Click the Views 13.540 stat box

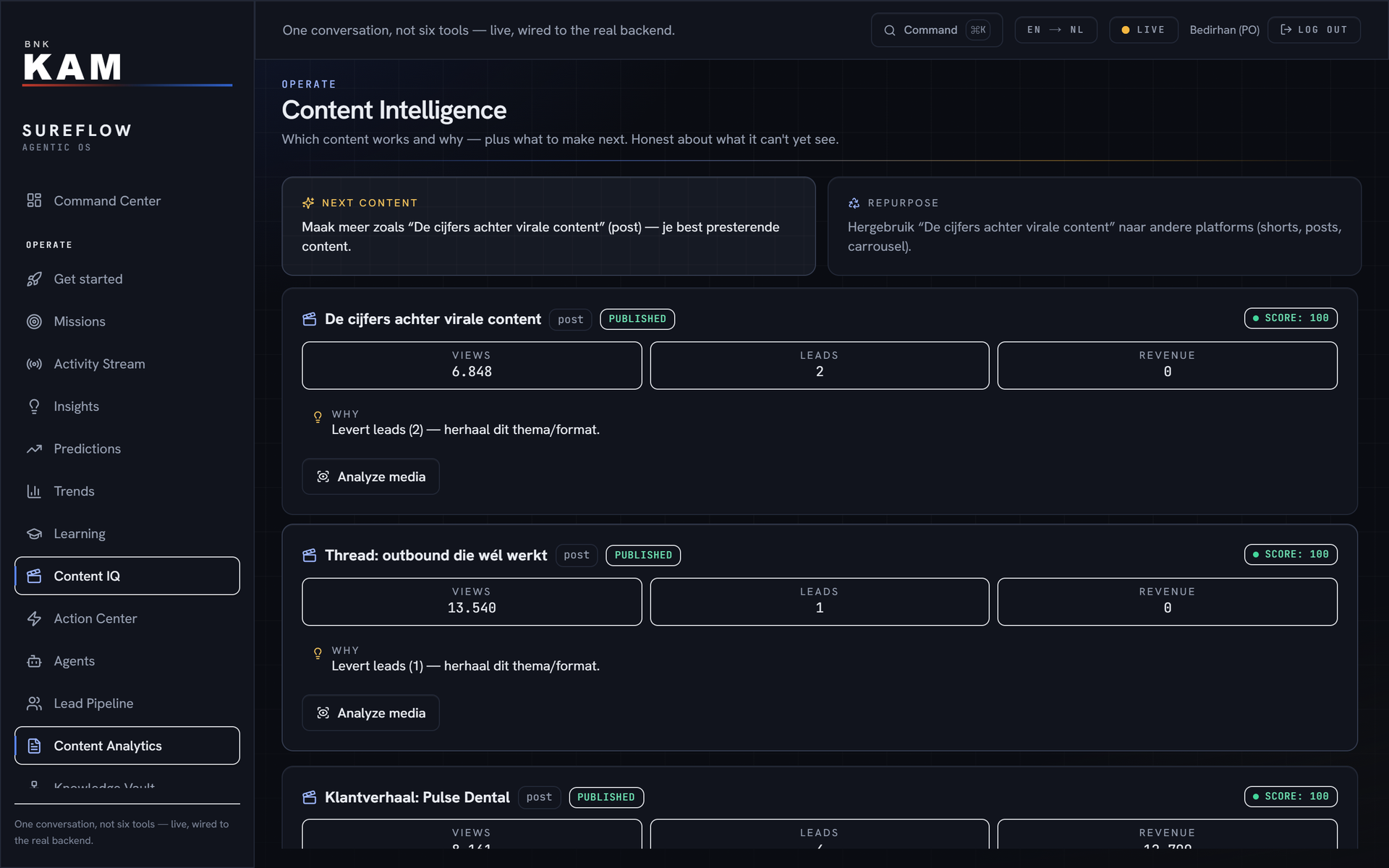472,602
